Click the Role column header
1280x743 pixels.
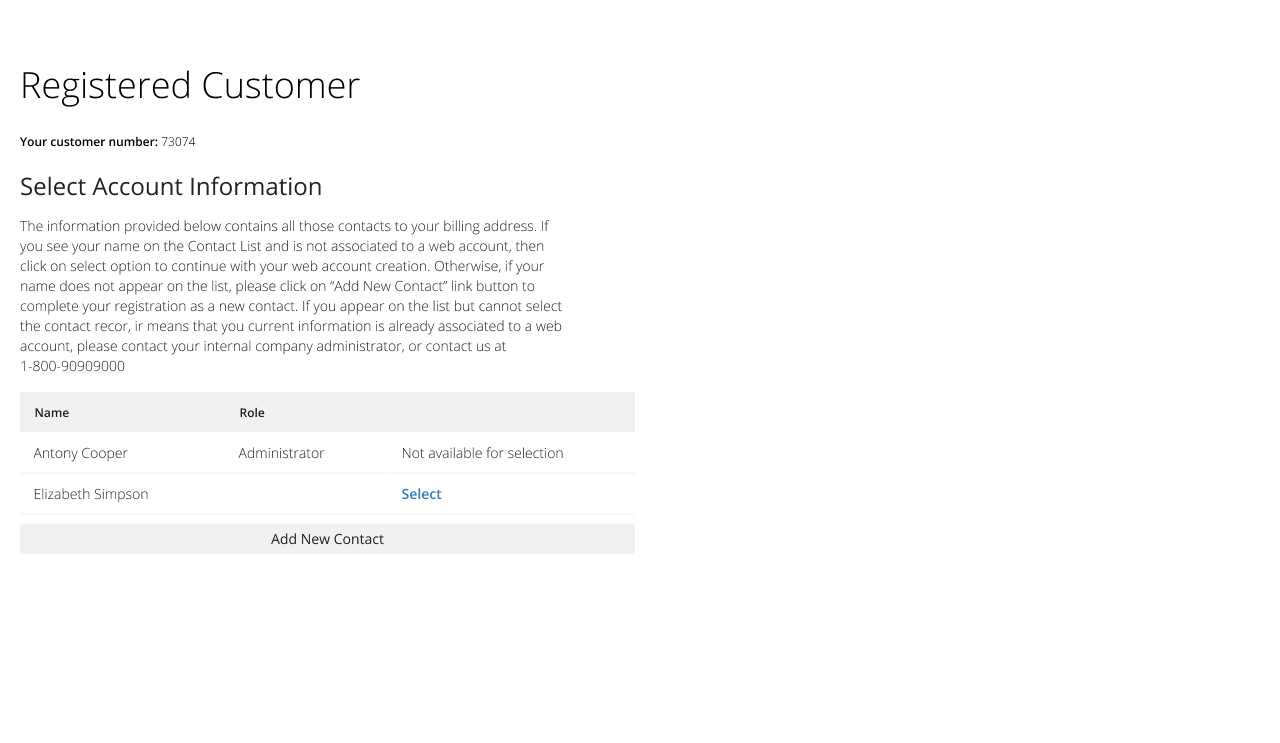252,412
